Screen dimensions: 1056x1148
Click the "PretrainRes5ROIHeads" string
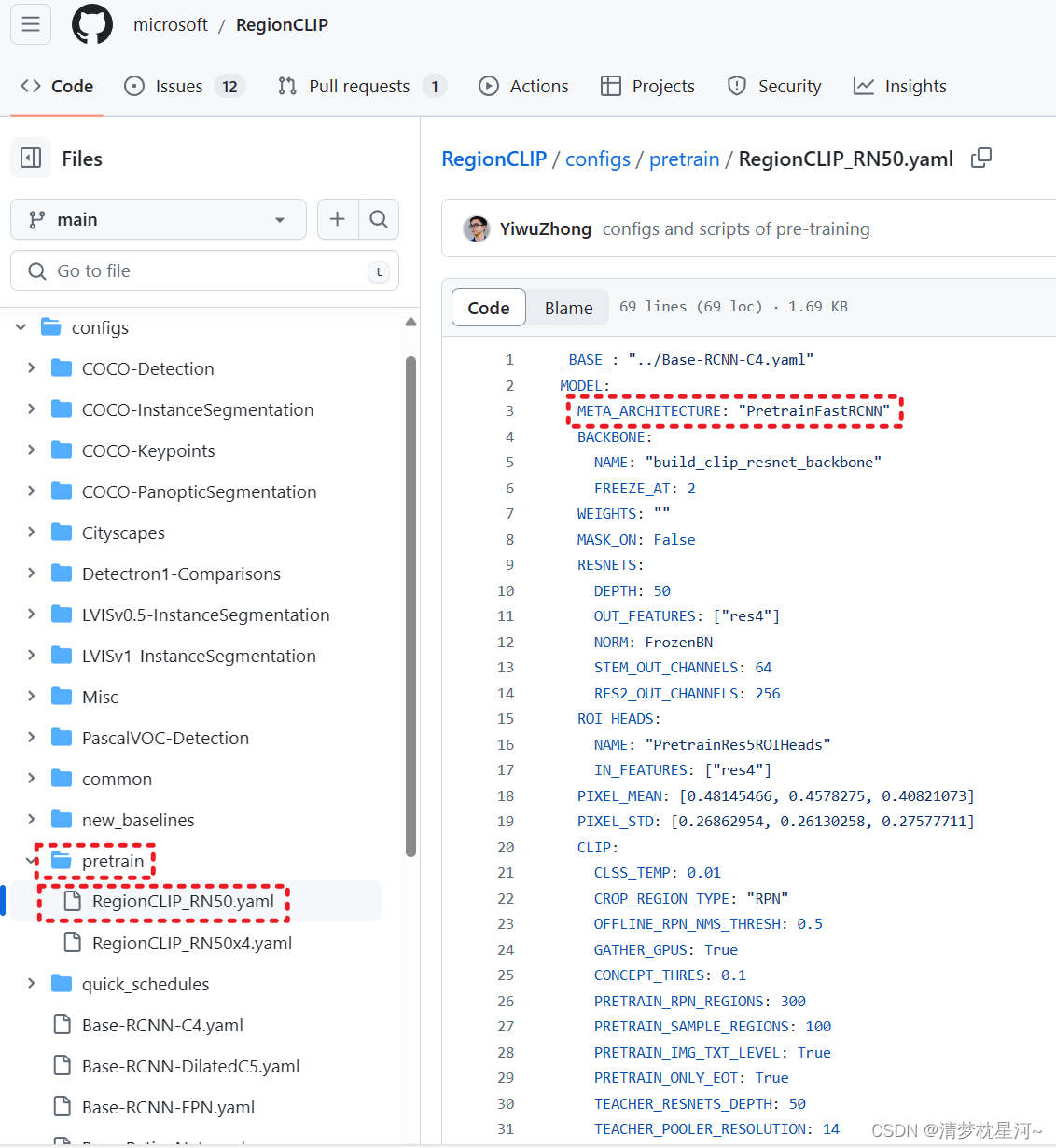[x=738, y=744]
